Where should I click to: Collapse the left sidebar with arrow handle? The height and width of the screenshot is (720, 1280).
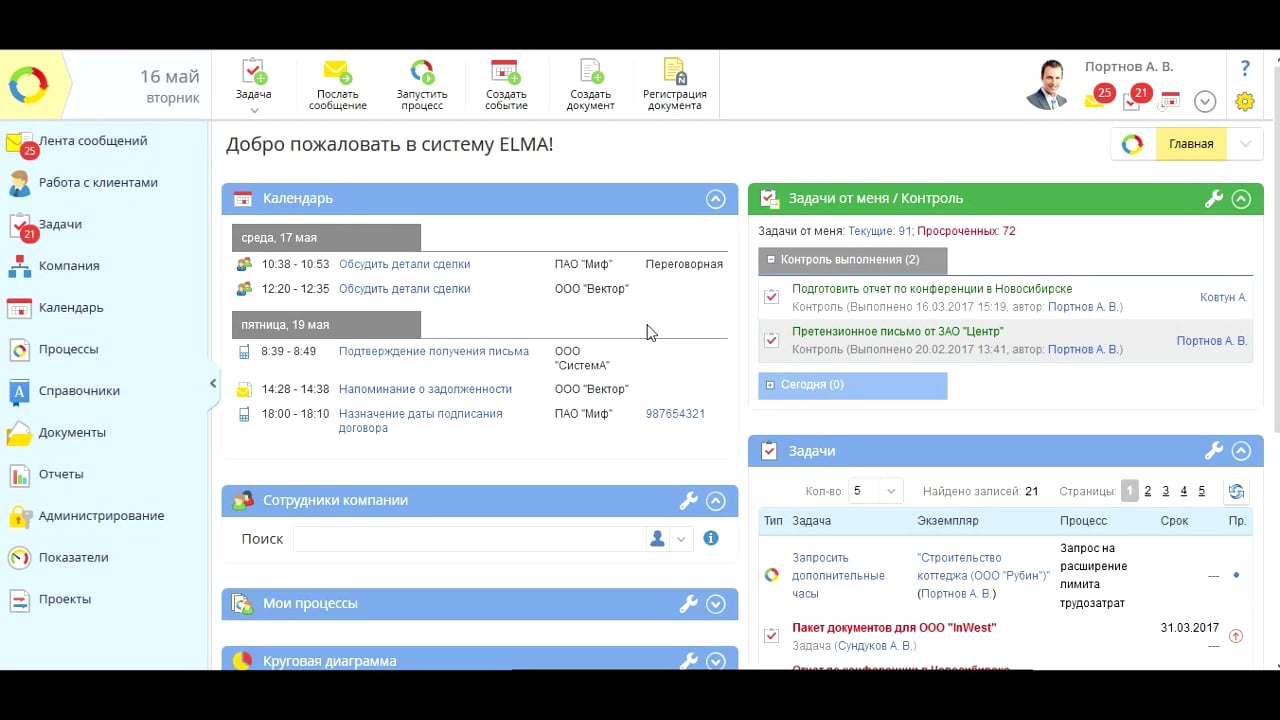click(x=213, y=384)
